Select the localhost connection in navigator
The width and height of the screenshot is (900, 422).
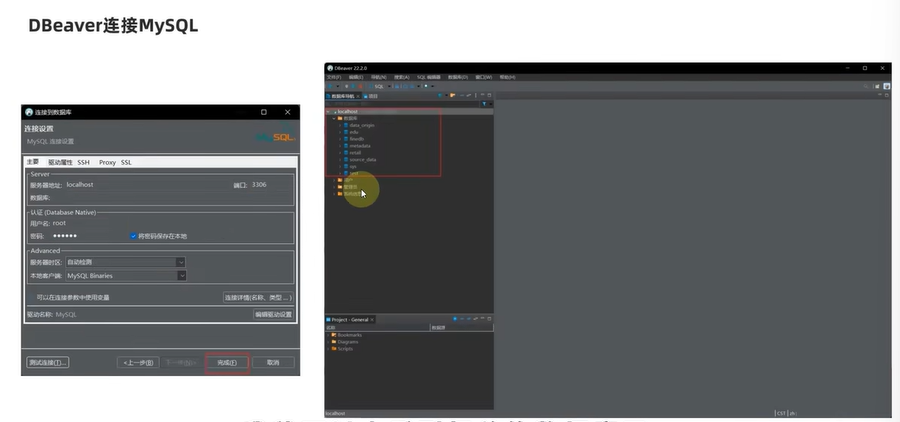[x=348, y=111]
